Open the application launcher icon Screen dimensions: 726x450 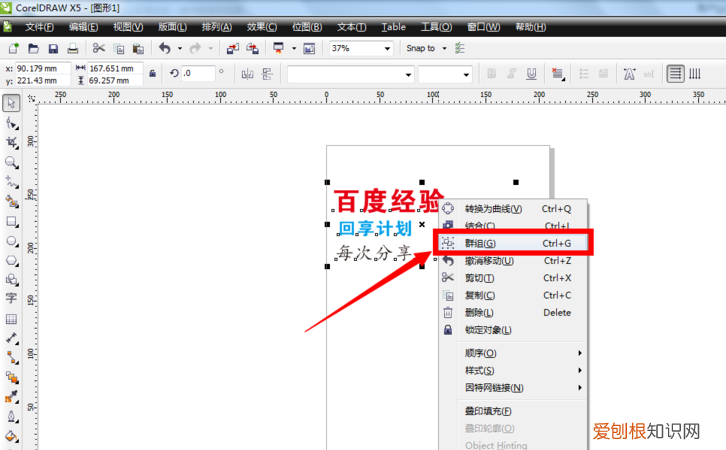coord(279,48)
